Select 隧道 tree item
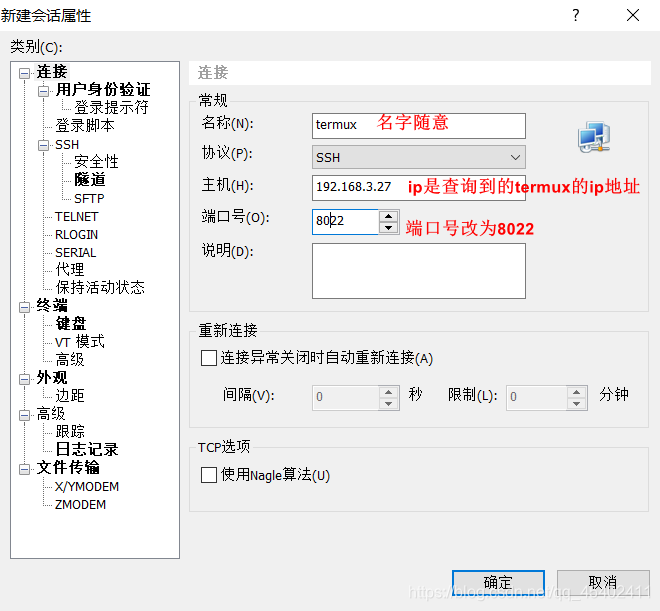The height and width of the screenshot is (611, 660). tap(90, 180)
